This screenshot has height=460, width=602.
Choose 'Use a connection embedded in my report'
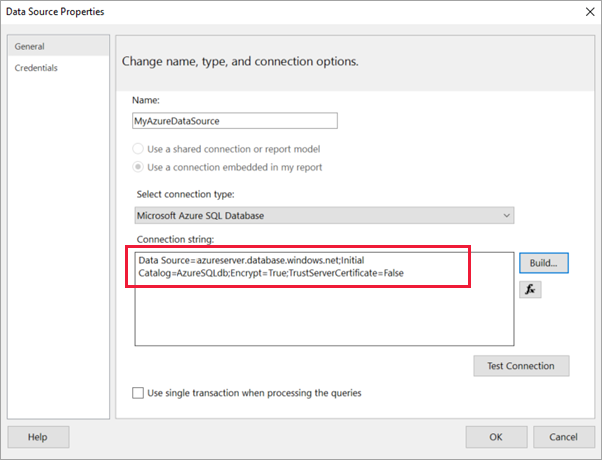pos(140,167)
